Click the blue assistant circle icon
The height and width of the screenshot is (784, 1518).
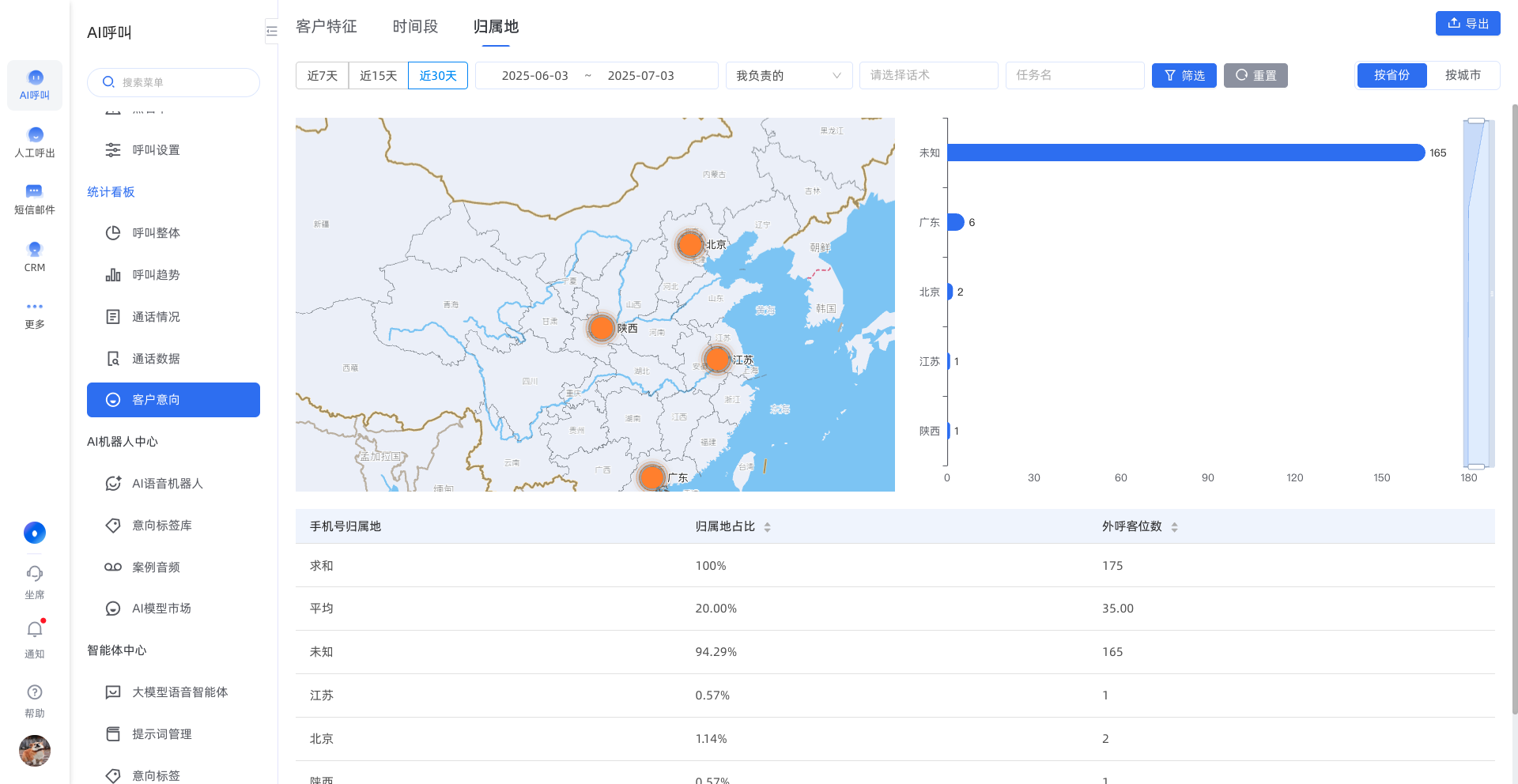click(x=35, y=533)
